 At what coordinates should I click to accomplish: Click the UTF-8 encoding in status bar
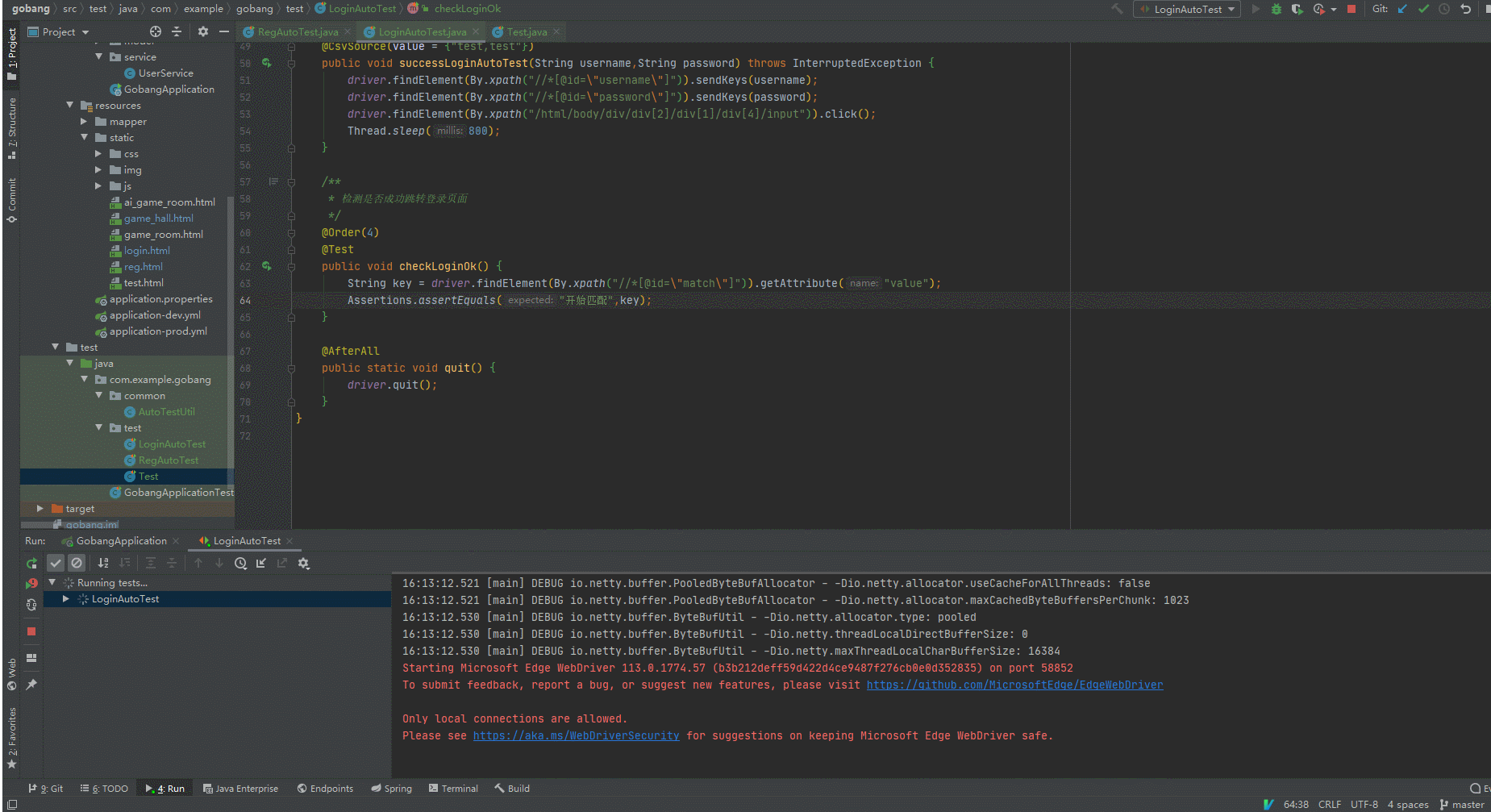[x=1364, y=805]
